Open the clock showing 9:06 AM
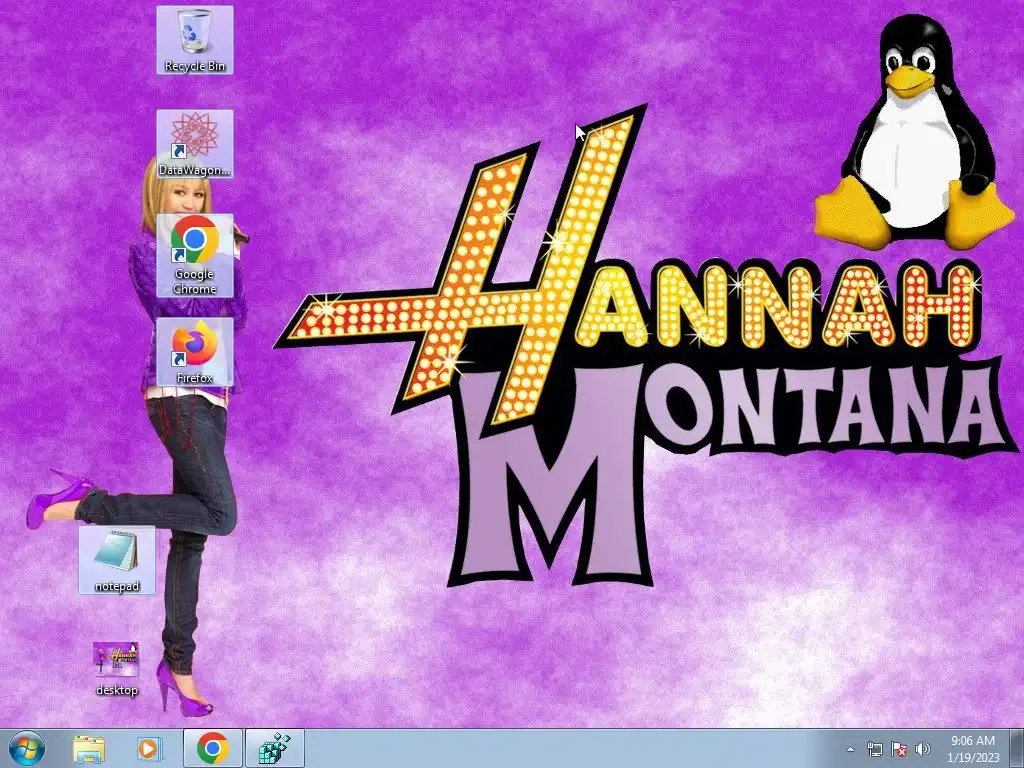This screenshot has width=1024, height=768. click(973, 749)
